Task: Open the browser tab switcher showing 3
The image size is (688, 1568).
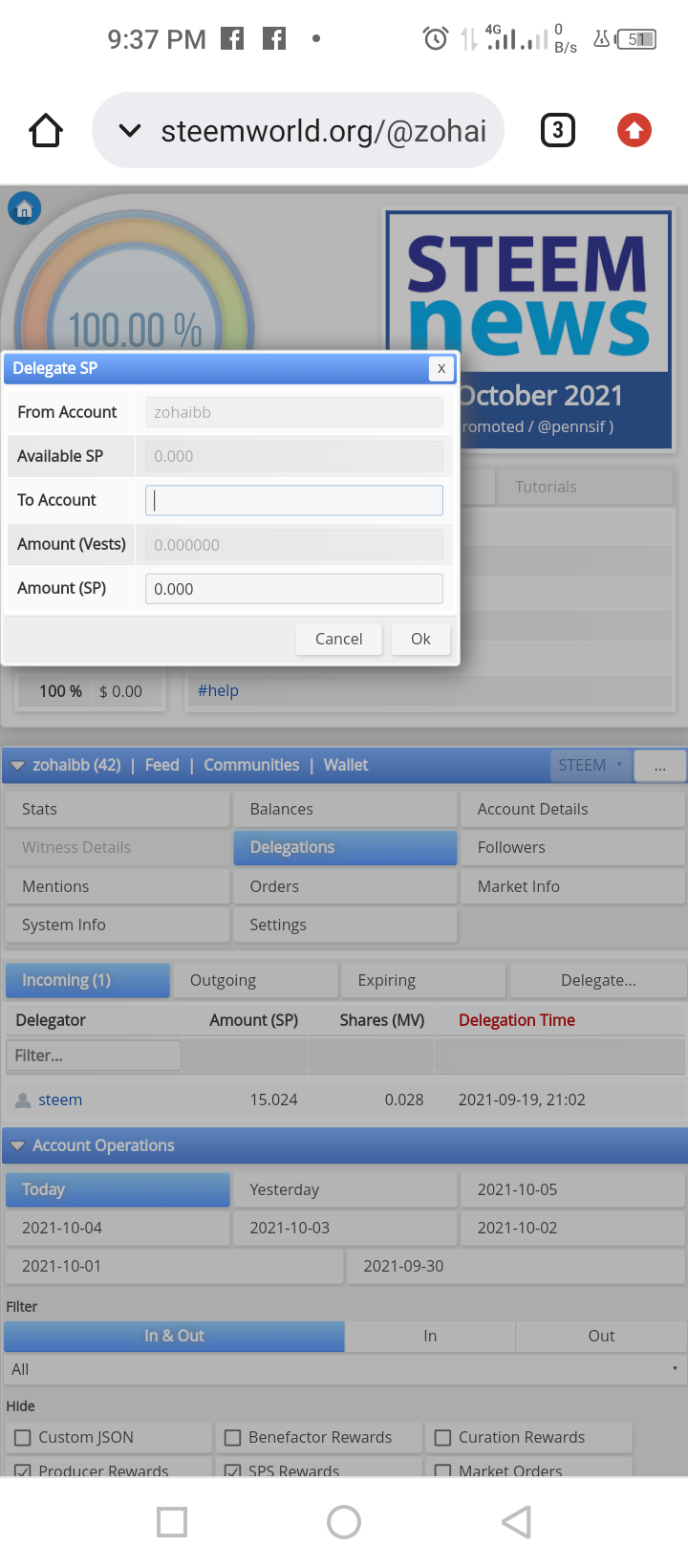Action: pos(558,130)
